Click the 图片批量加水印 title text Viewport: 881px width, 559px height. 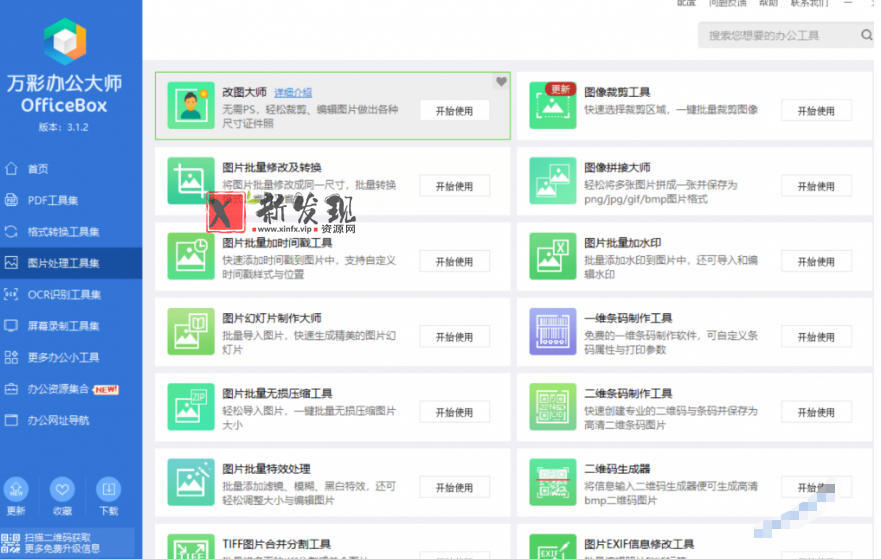click(623, 243)
